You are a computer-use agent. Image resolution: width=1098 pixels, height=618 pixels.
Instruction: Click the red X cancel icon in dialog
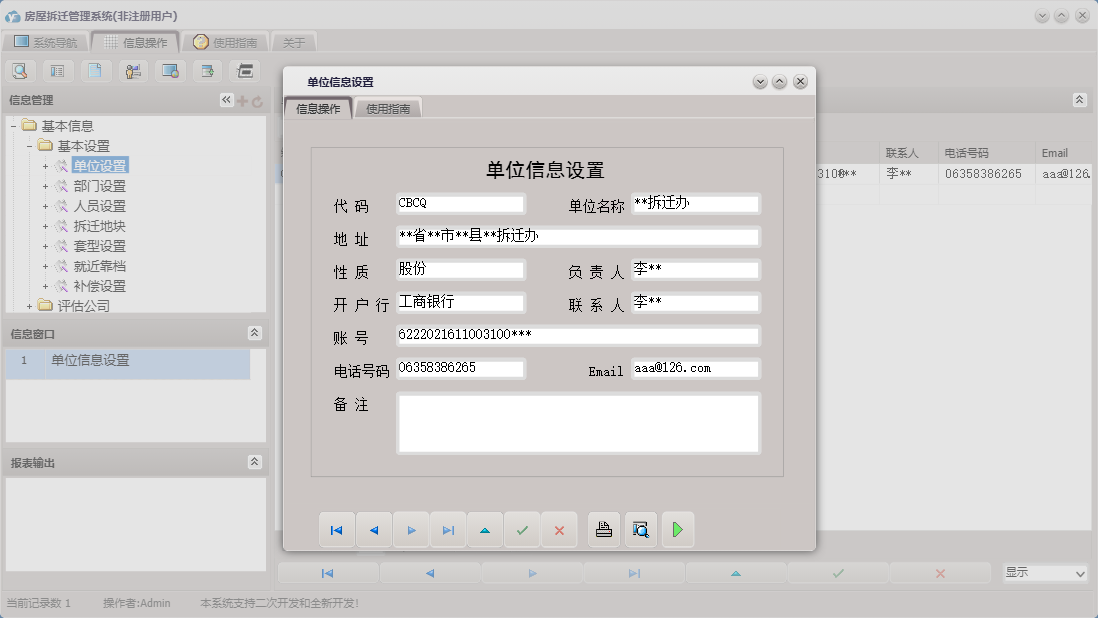coord(559,530)
